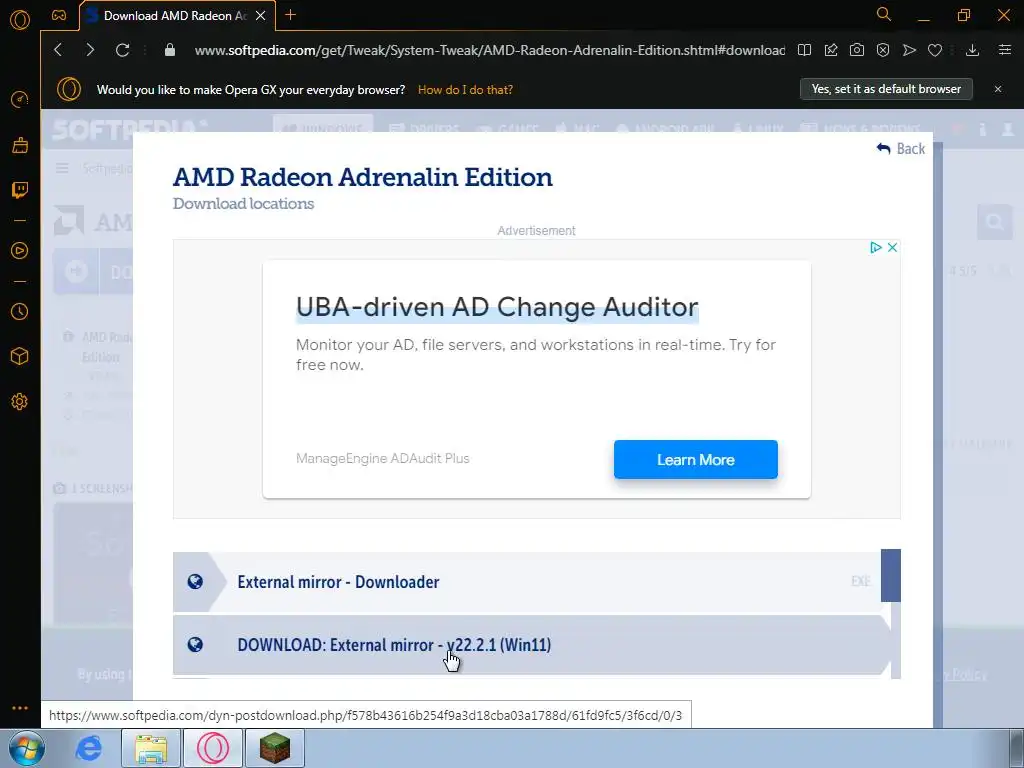Click the edit-page pencil icon in address bar
Image resolution: width=1024 pixels, height=768 pixels.
(831, 50)
